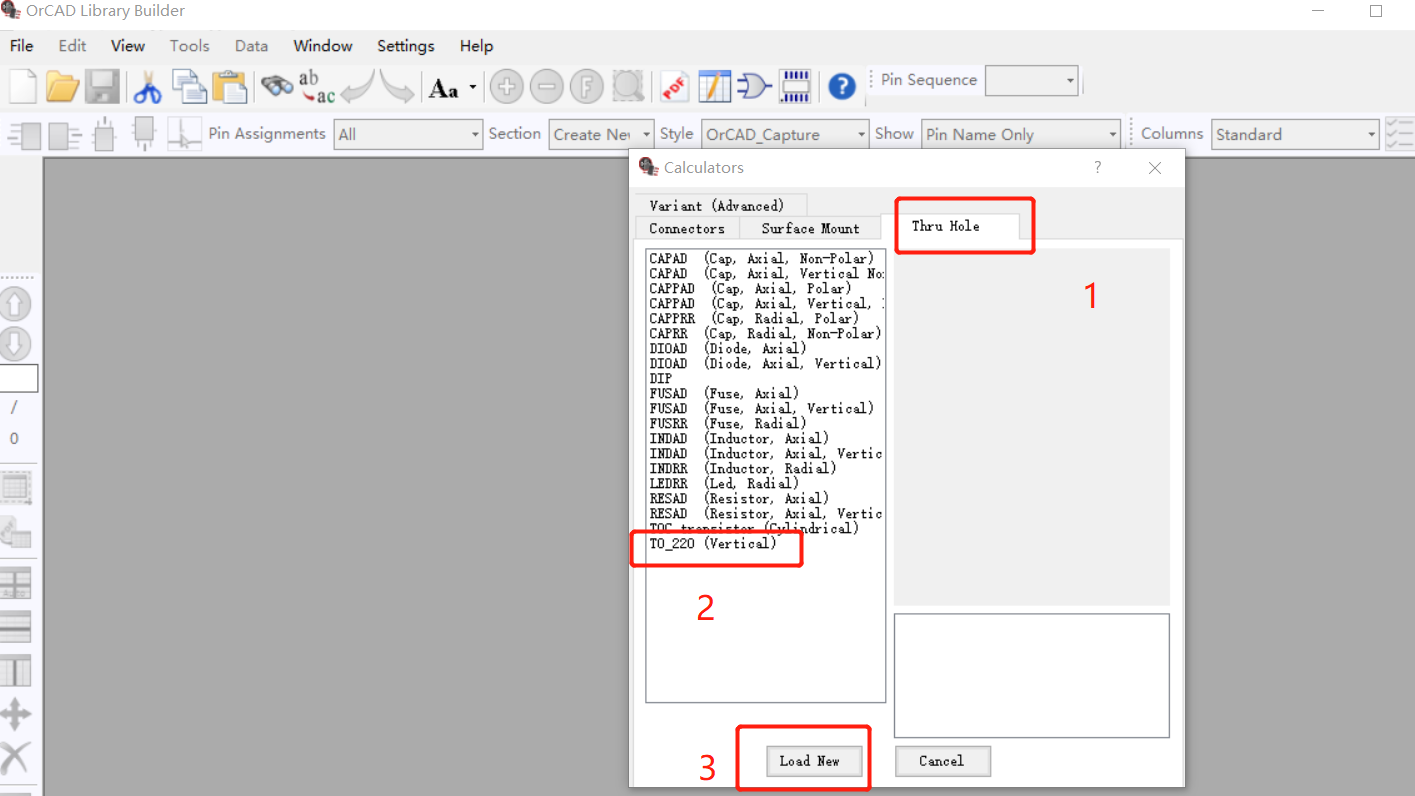This screenshot has height=796, width=1415.
Task: Select TO_220 (Vertical) in the list
Action: click(x=714, y=543)
